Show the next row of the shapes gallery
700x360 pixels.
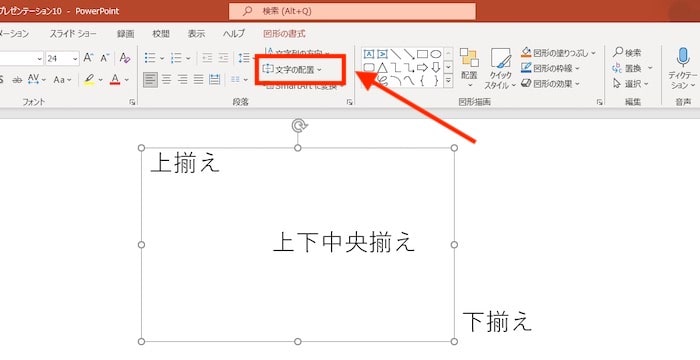click(x=448, y=67)
